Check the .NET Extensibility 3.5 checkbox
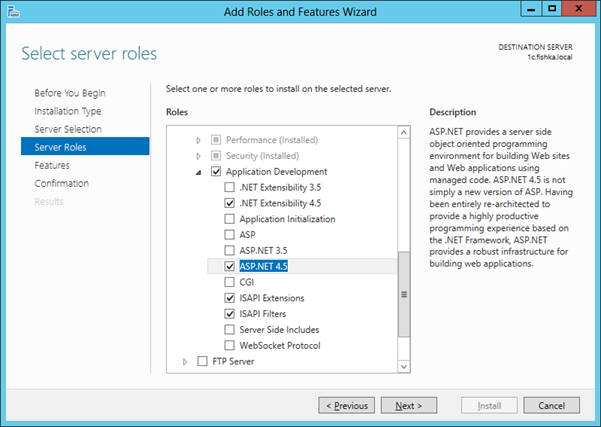601x427 pixels. click(229, 187)
